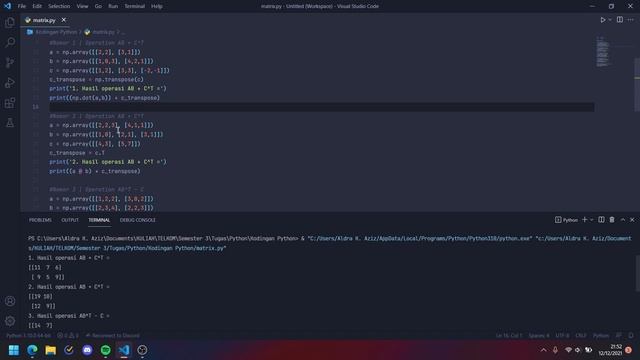This screenshot has height=360, width=640.
Task: Switch to the DEBUG CONSOLE tab
Action: pyautogui.click(x=138, y=220)
